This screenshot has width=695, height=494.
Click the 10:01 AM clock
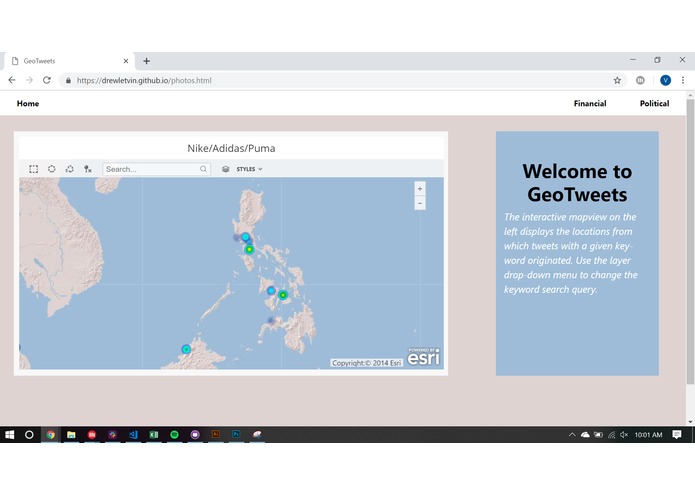648,435
